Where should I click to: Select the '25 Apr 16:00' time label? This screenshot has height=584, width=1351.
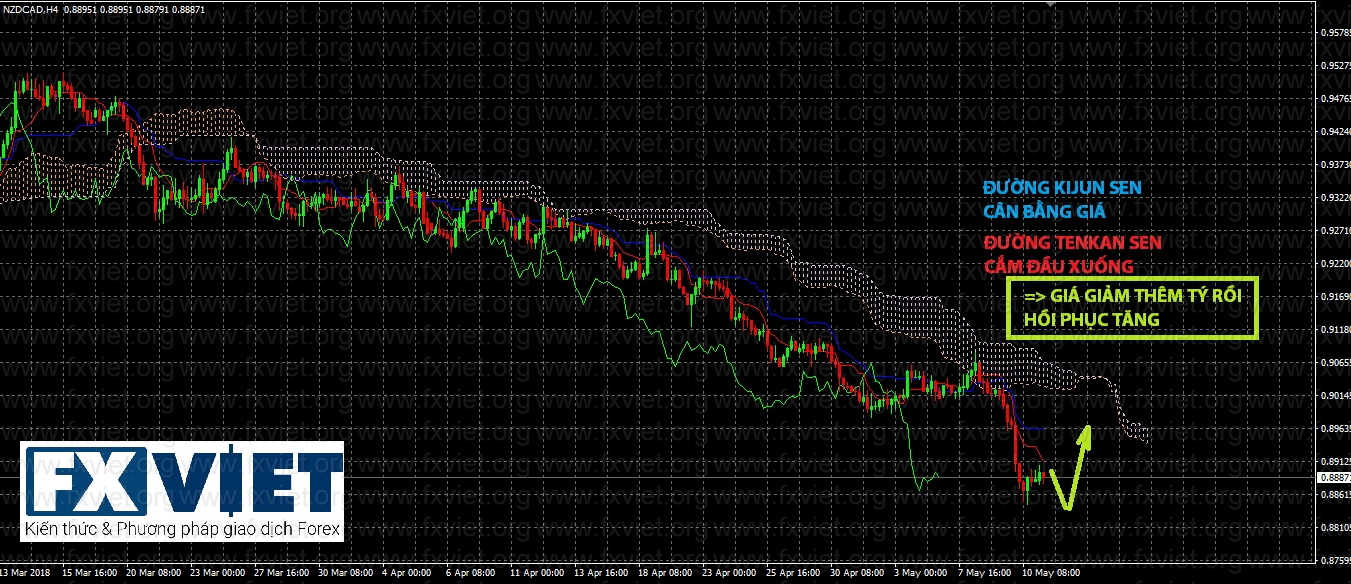[793, 574]
